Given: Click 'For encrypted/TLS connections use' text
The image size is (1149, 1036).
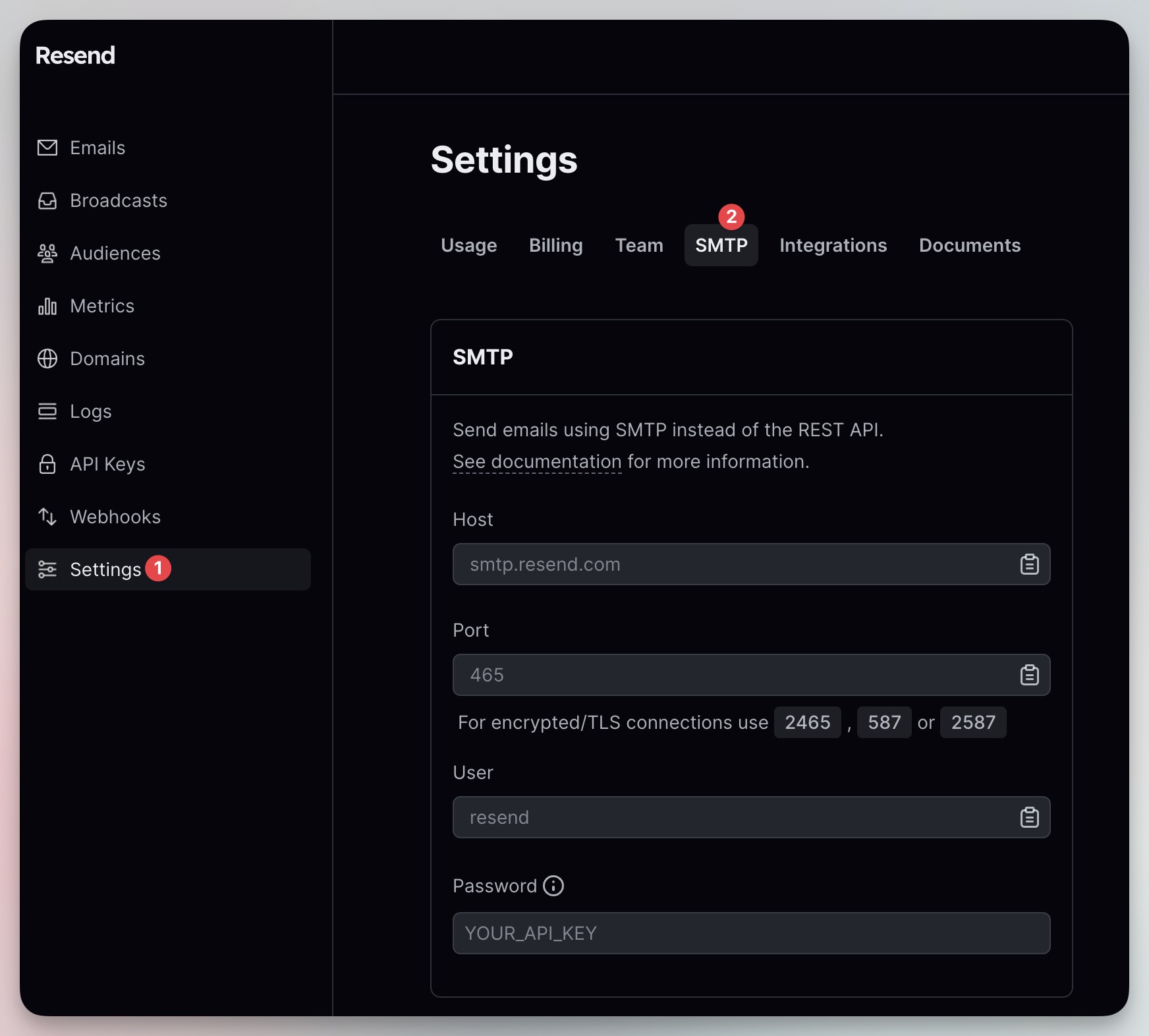Looking at the screenshot, I should [x=613, y=722].
